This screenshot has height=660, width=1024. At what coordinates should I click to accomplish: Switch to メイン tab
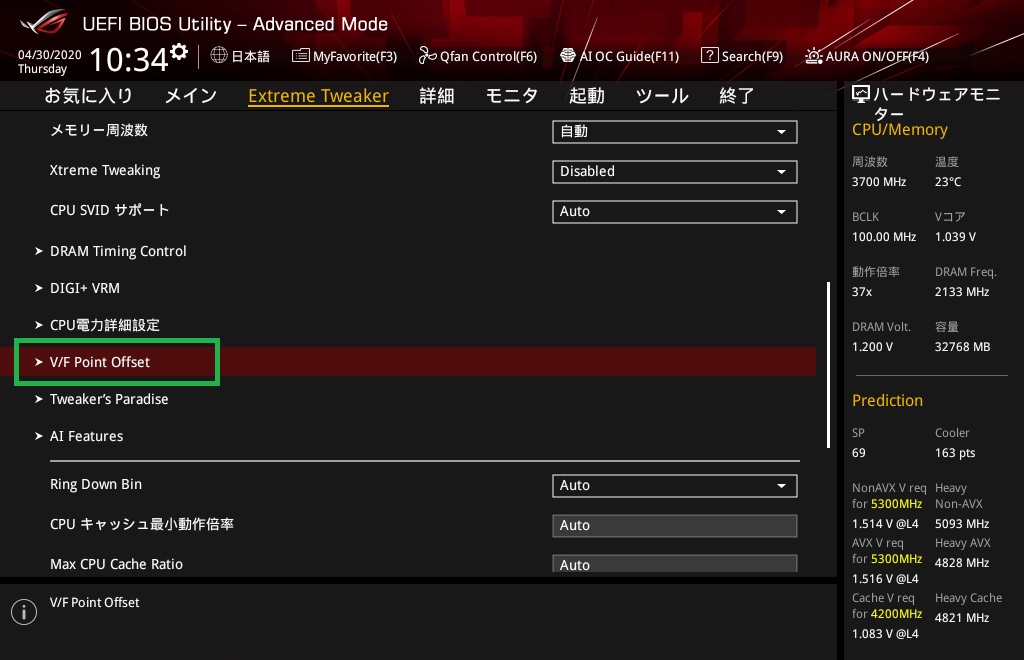click(191, 96)
